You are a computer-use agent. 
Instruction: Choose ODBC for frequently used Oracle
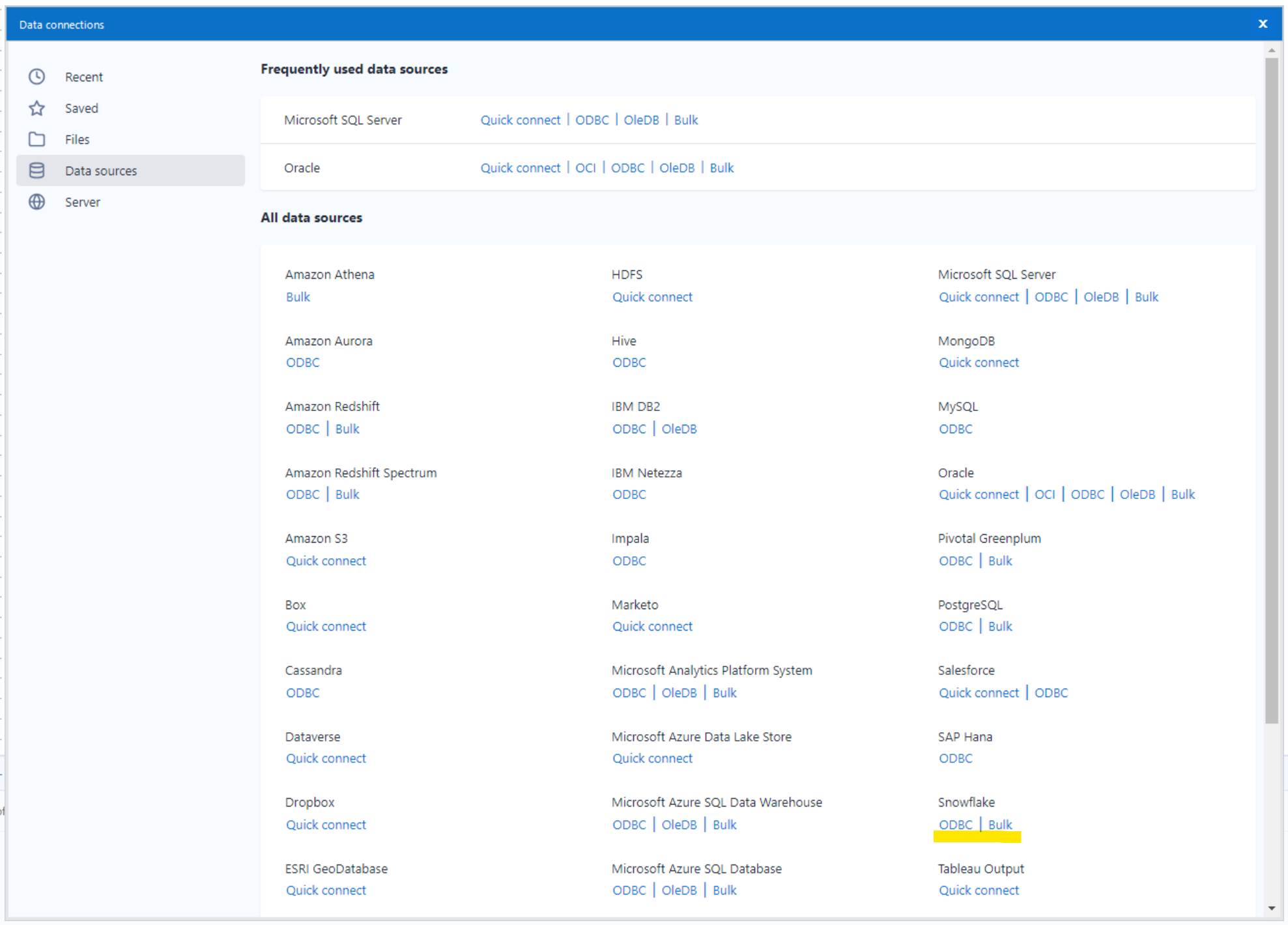pyautogui.click(x=627, y=168)
